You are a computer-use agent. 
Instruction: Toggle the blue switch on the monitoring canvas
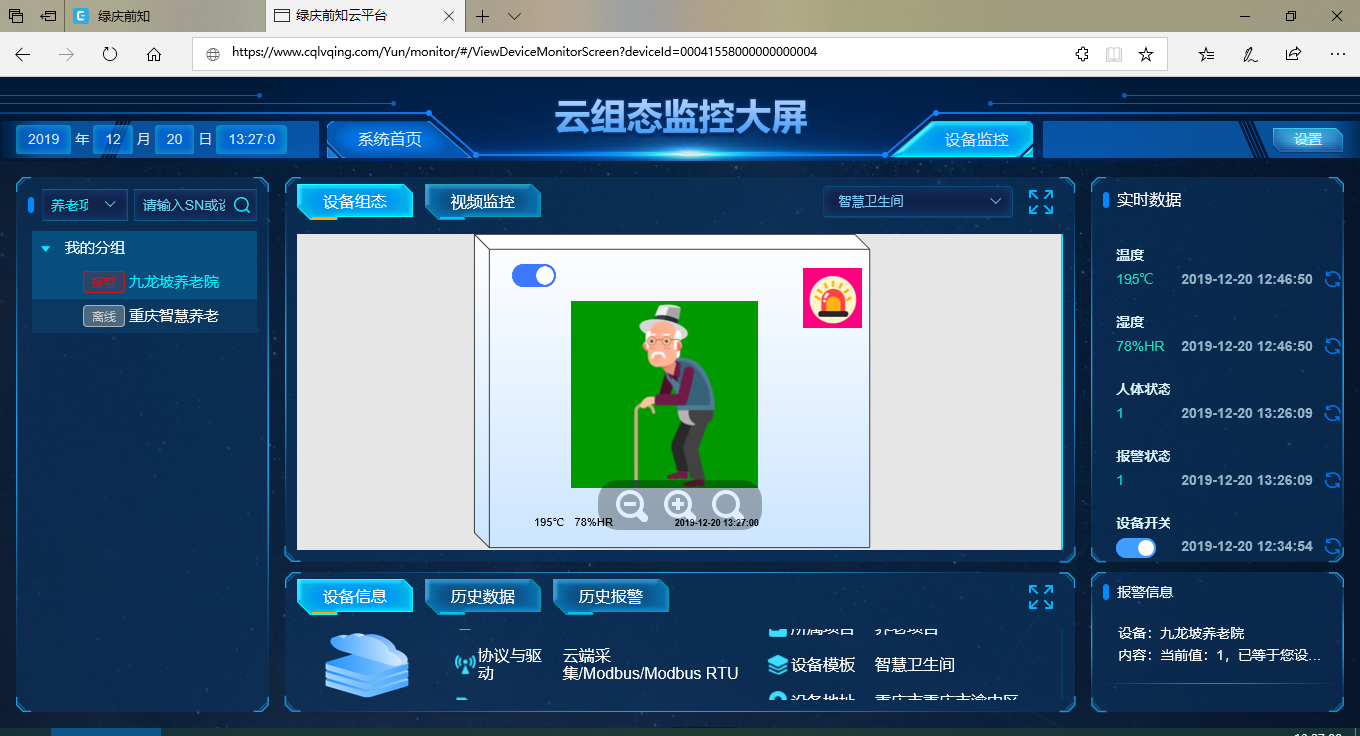point(534,275)
